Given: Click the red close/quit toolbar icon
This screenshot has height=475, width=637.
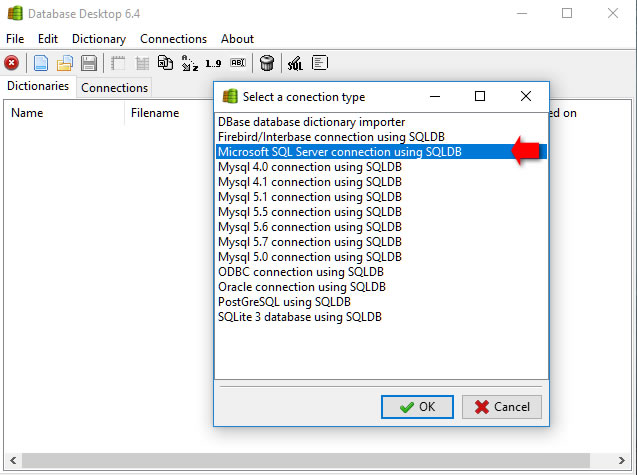Looking at the screenshot, I should 12,63.
